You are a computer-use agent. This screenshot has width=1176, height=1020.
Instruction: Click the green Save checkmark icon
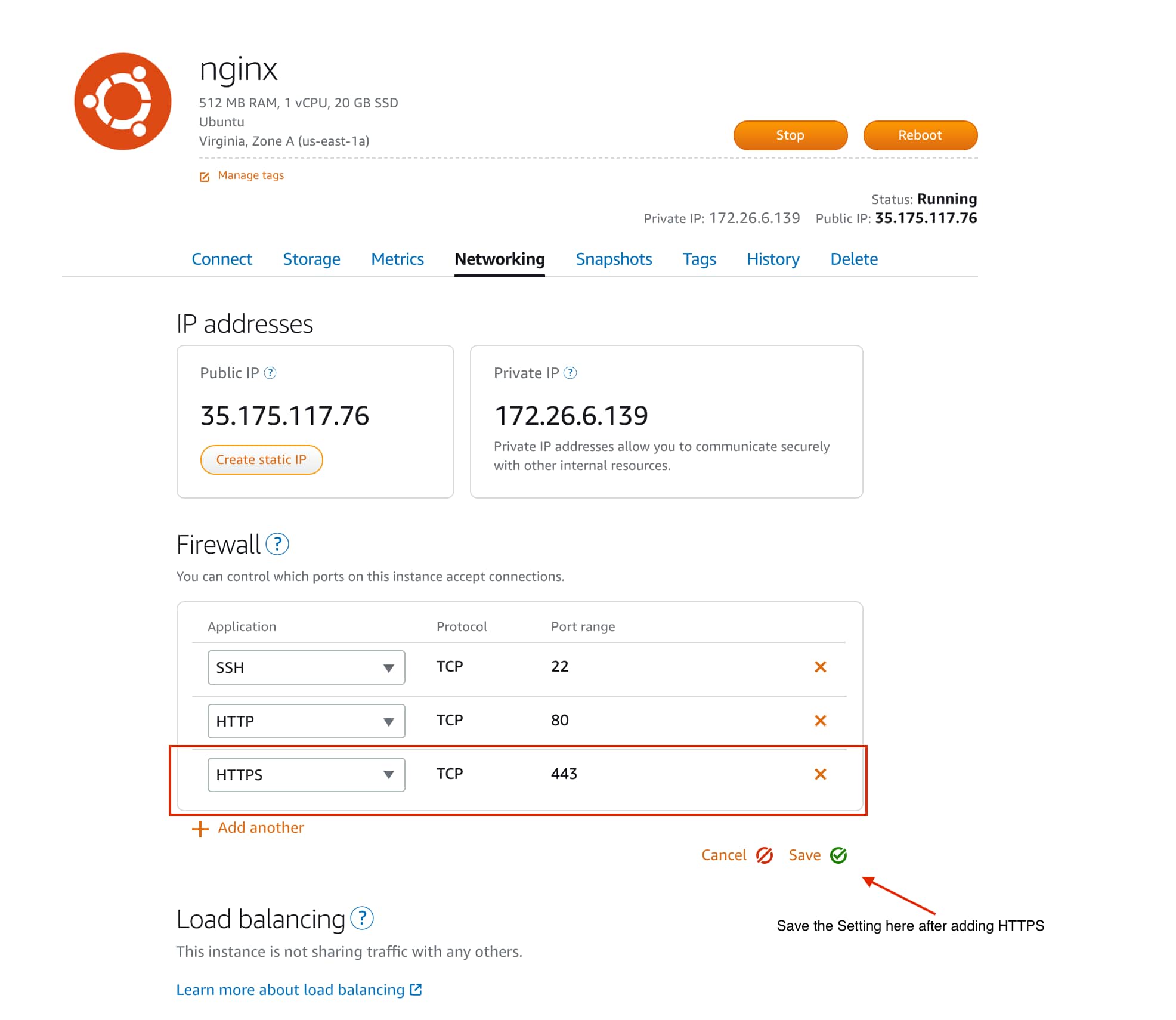[x=838, y=855]
